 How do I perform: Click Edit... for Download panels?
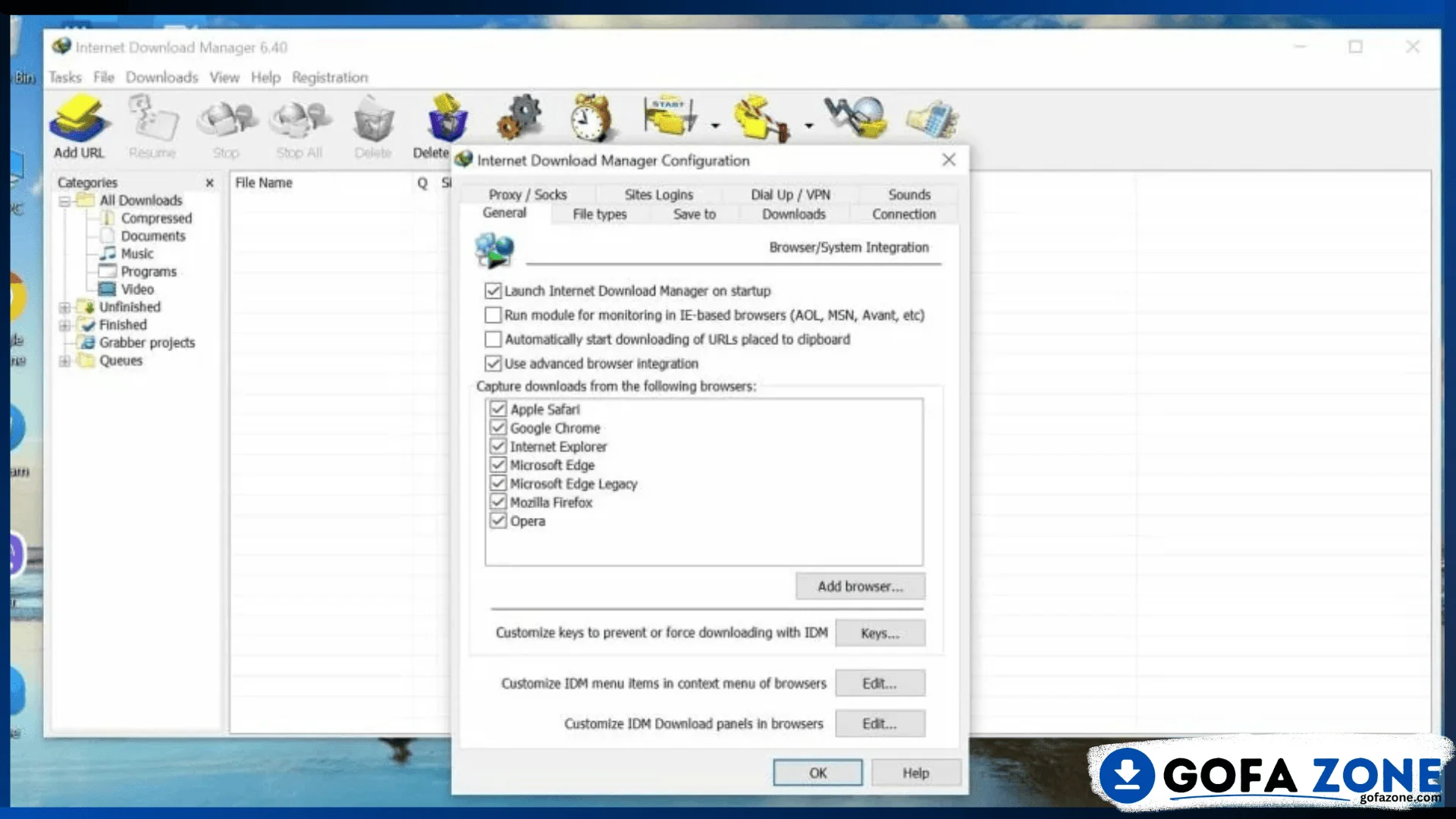point(880,723)
